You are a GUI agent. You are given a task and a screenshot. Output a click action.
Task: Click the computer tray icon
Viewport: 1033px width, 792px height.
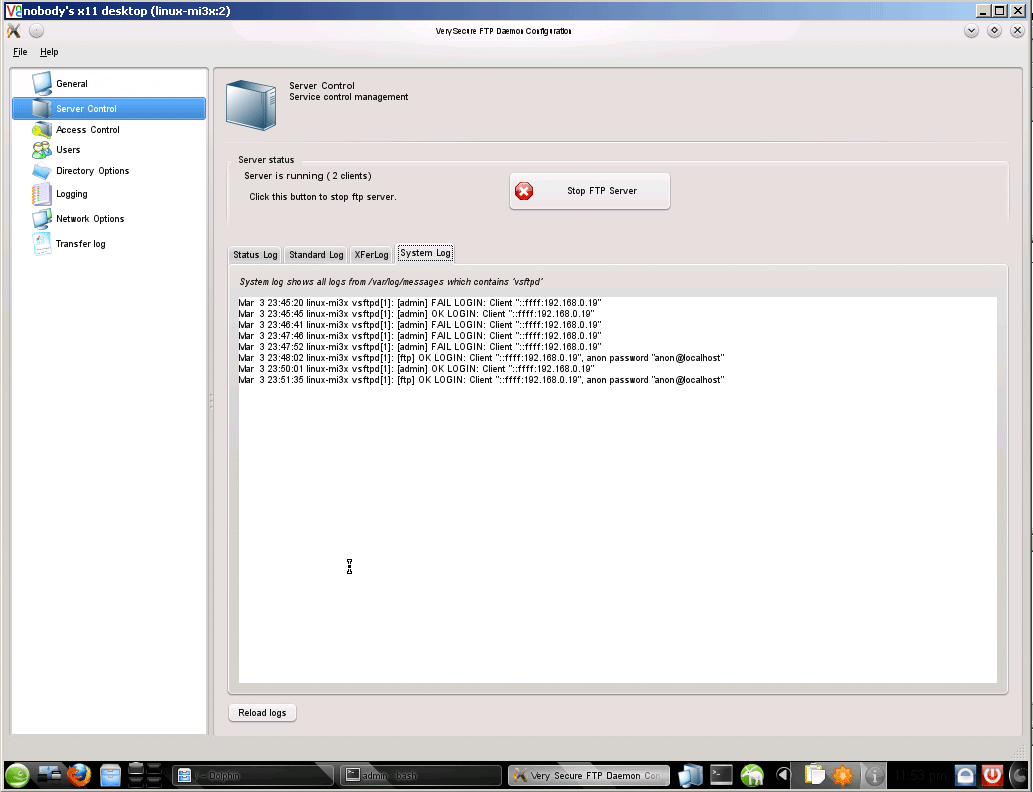pos(690,776)
